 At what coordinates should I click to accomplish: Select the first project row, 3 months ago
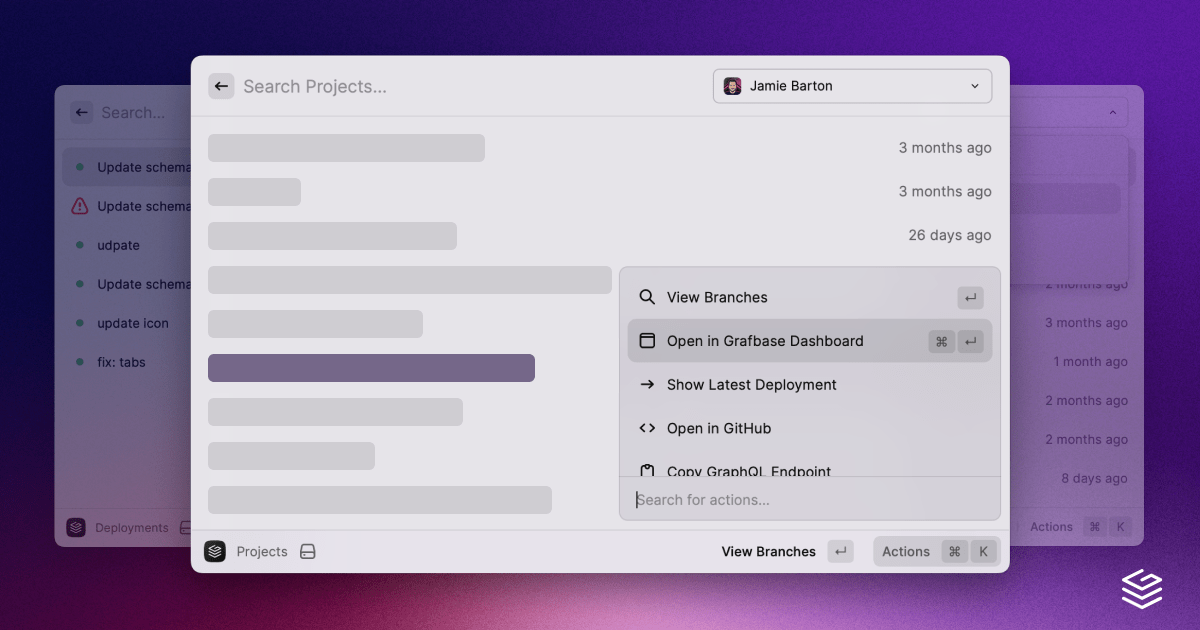600,148
